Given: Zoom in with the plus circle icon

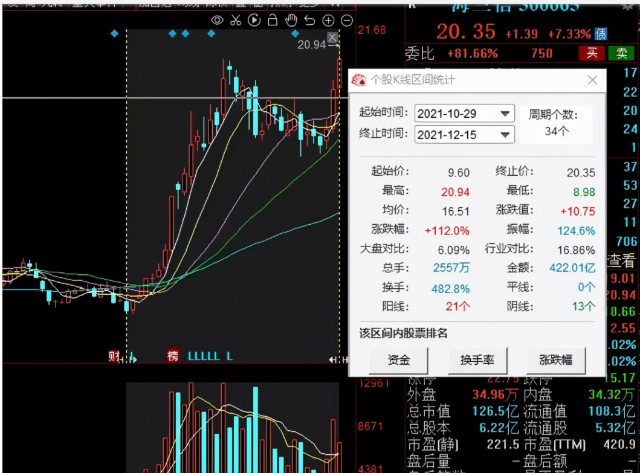Looking at the screenshot, I should coord(328,20).
